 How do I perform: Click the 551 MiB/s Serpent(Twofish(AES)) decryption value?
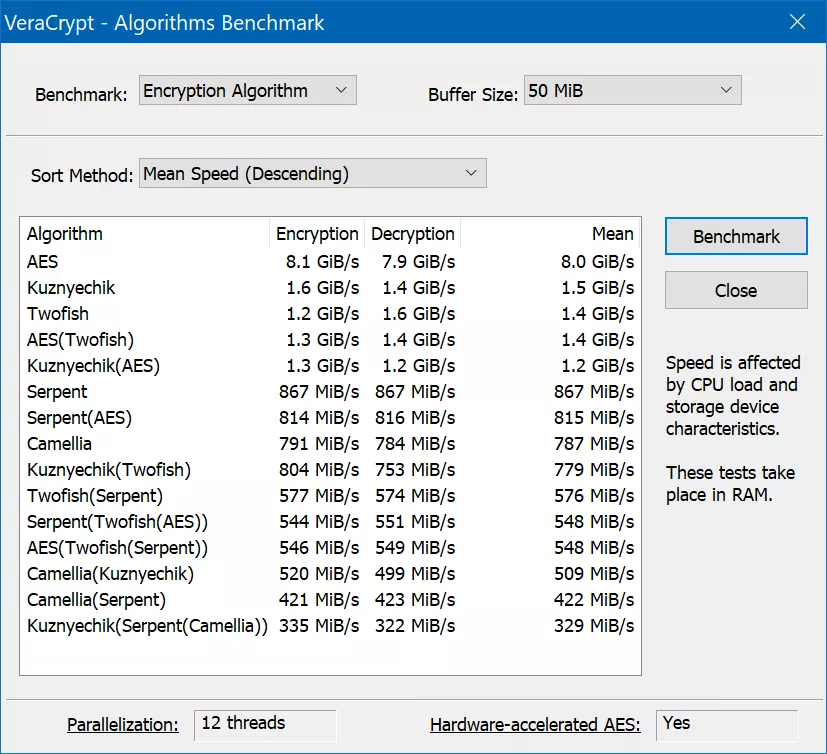415,521
